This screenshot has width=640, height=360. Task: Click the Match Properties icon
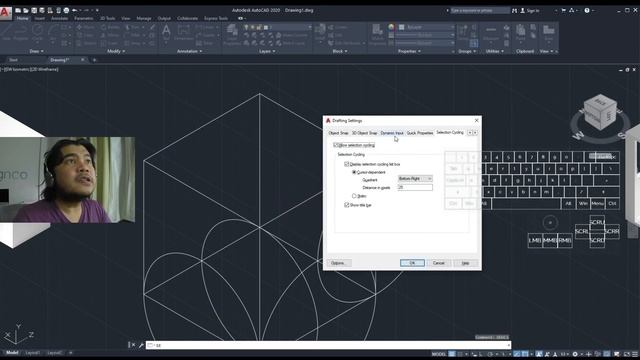(x=378, y=32)
